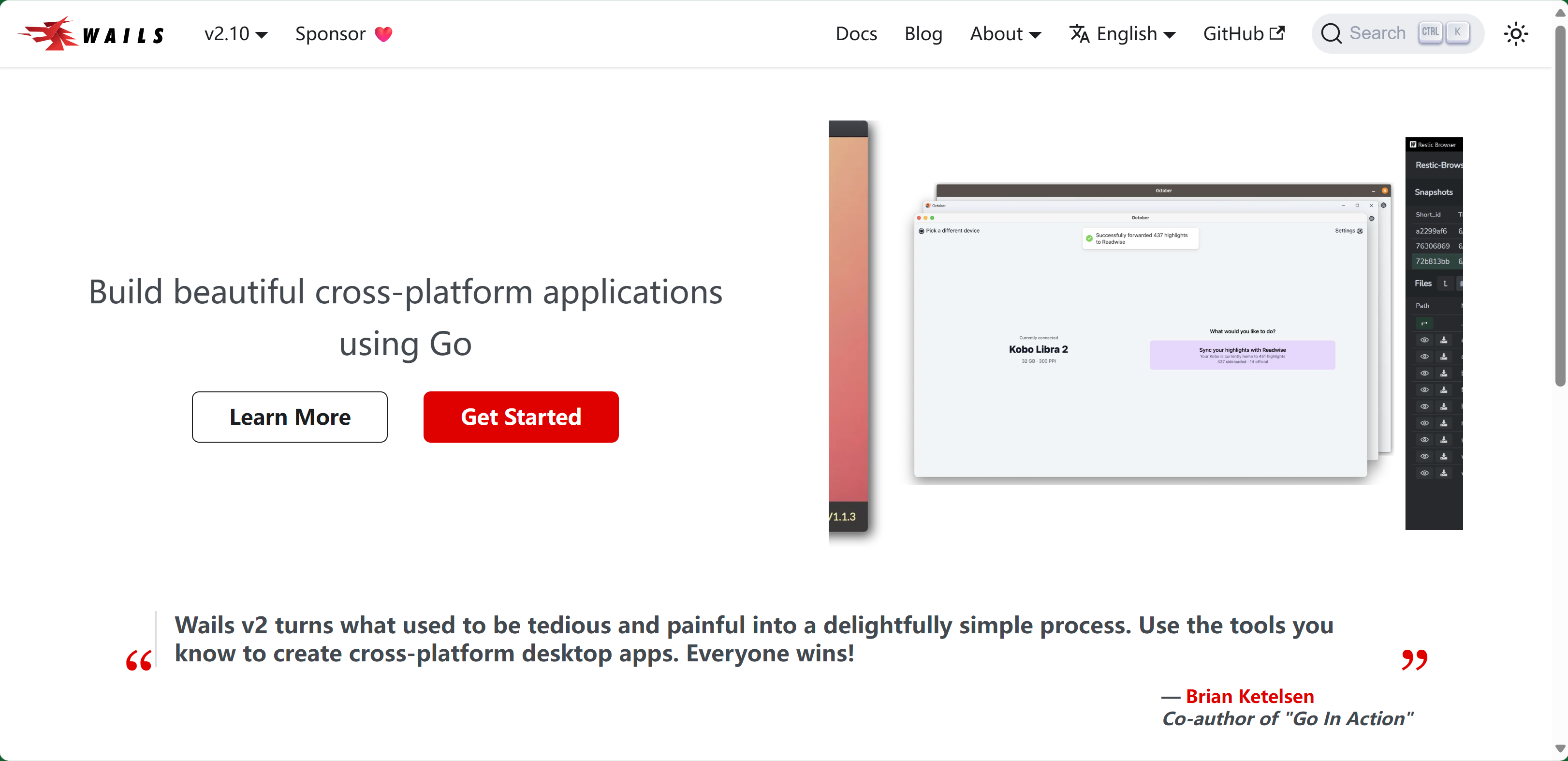Click the opening red quotation mark
Image resolution: width=1568 pixels, height=761 pixels.
click(139, 660)
